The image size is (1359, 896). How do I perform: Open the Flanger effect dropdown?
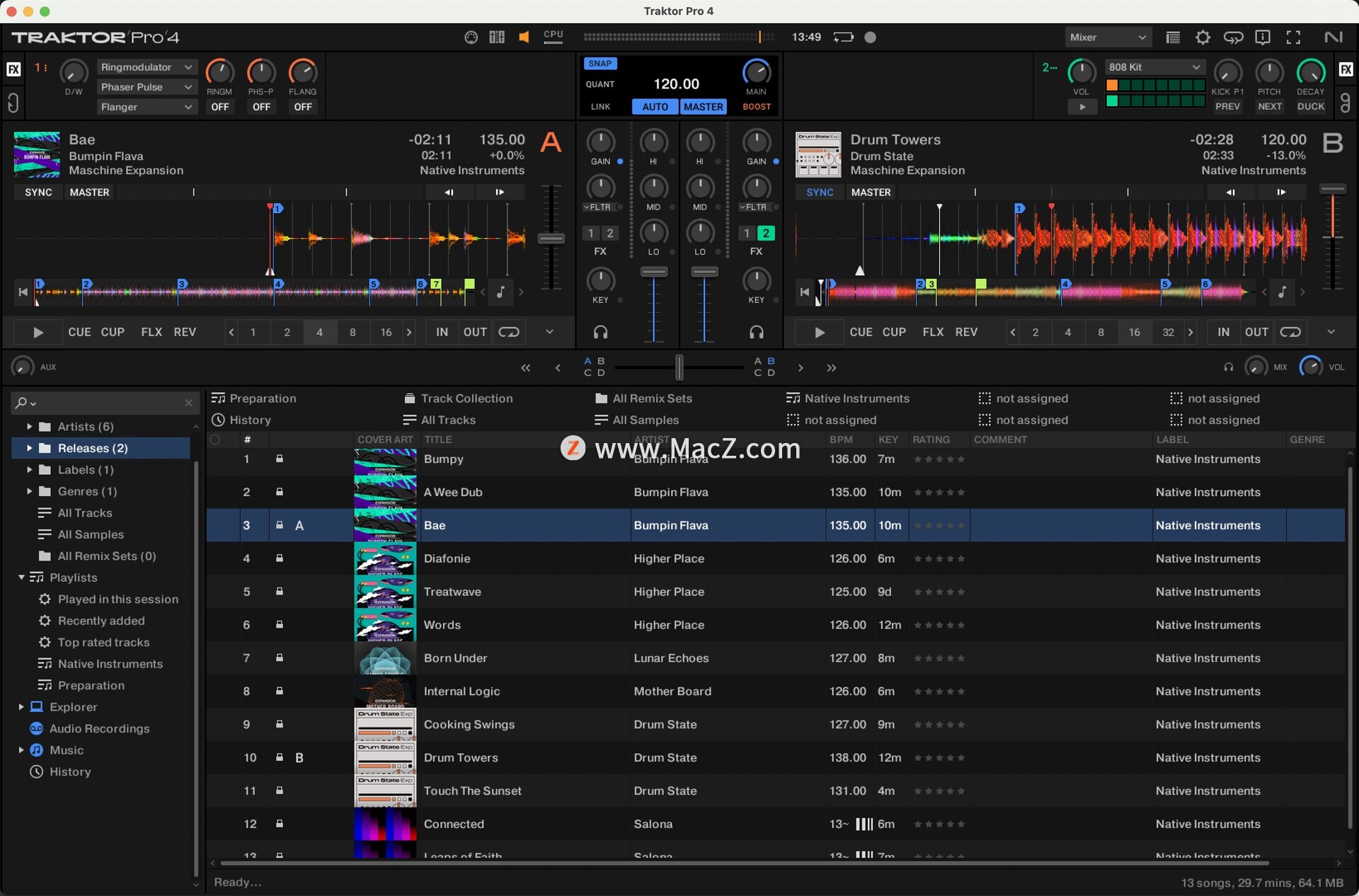click(147, 107)
